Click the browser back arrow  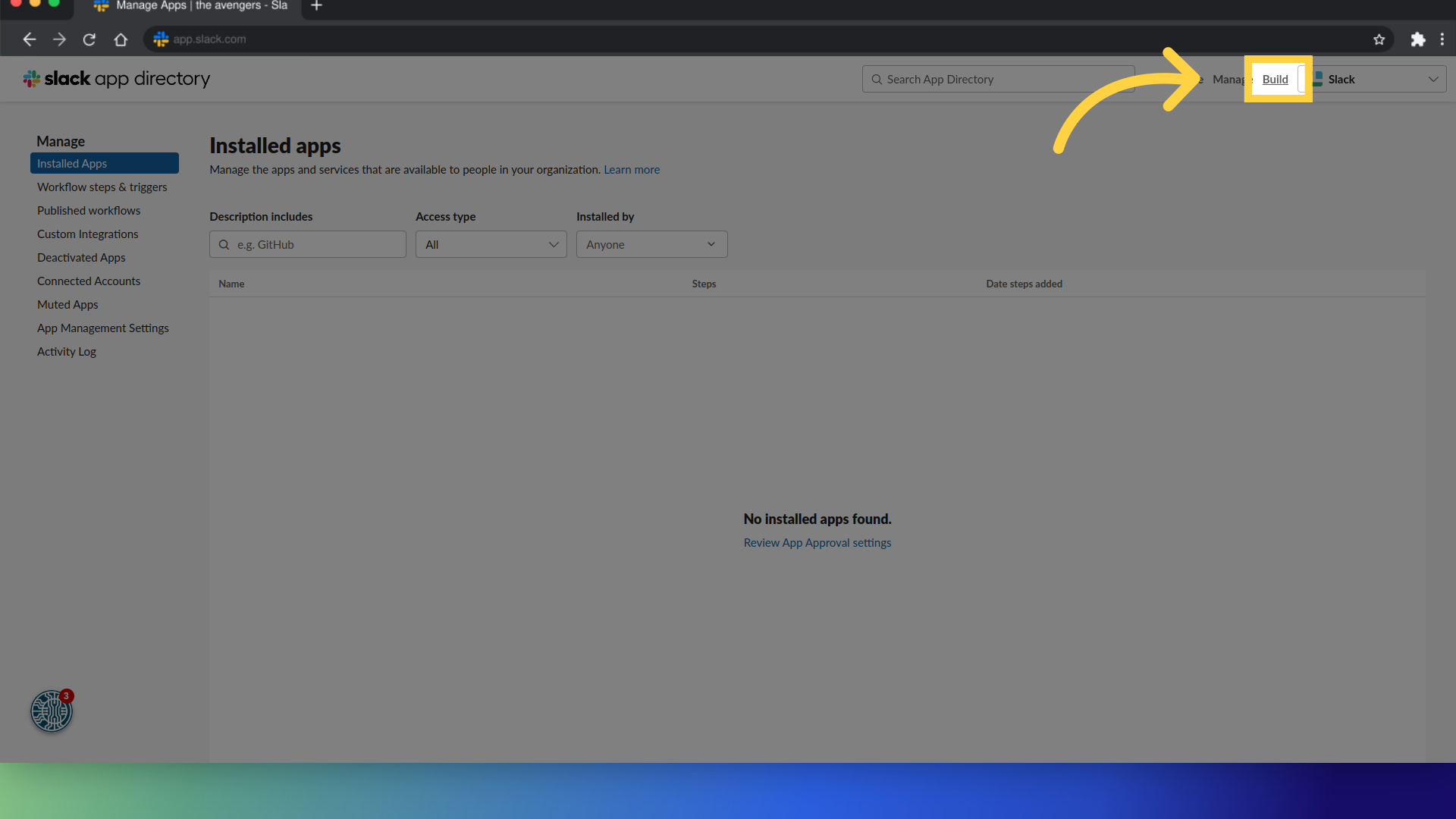click(29, 39)
